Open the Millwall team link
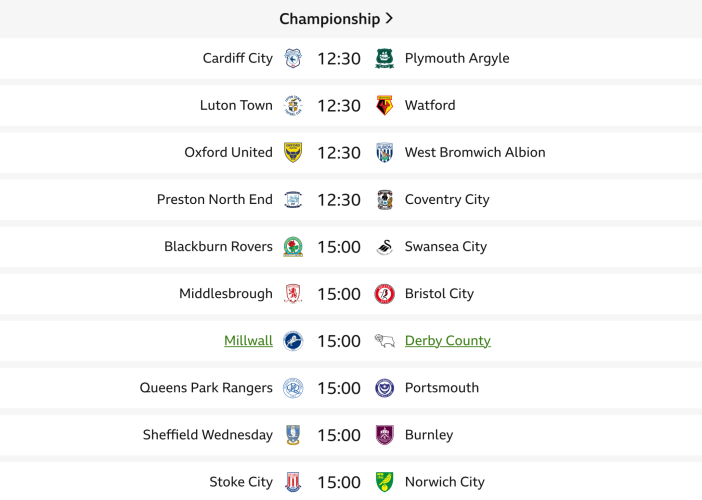This screenshot has width=702, height=500. pos(248,341)
